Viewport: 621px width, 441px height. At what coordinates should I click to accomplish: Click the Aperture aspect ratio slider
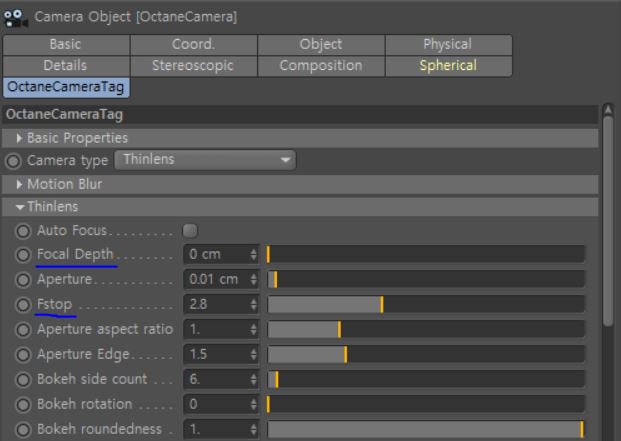426,329
